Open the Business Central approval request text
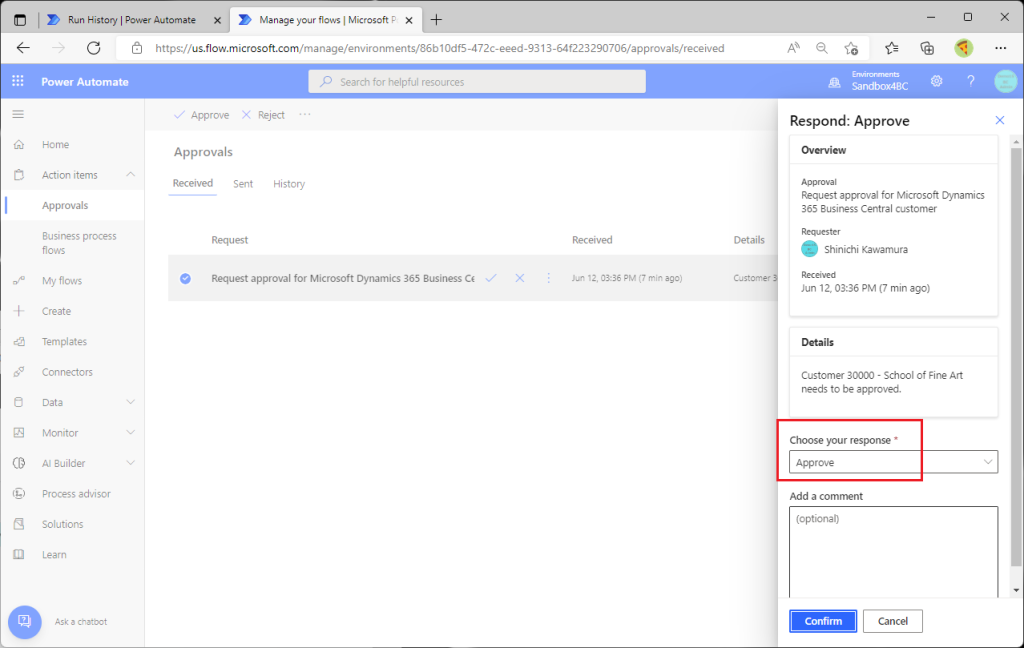 point(343,278)
